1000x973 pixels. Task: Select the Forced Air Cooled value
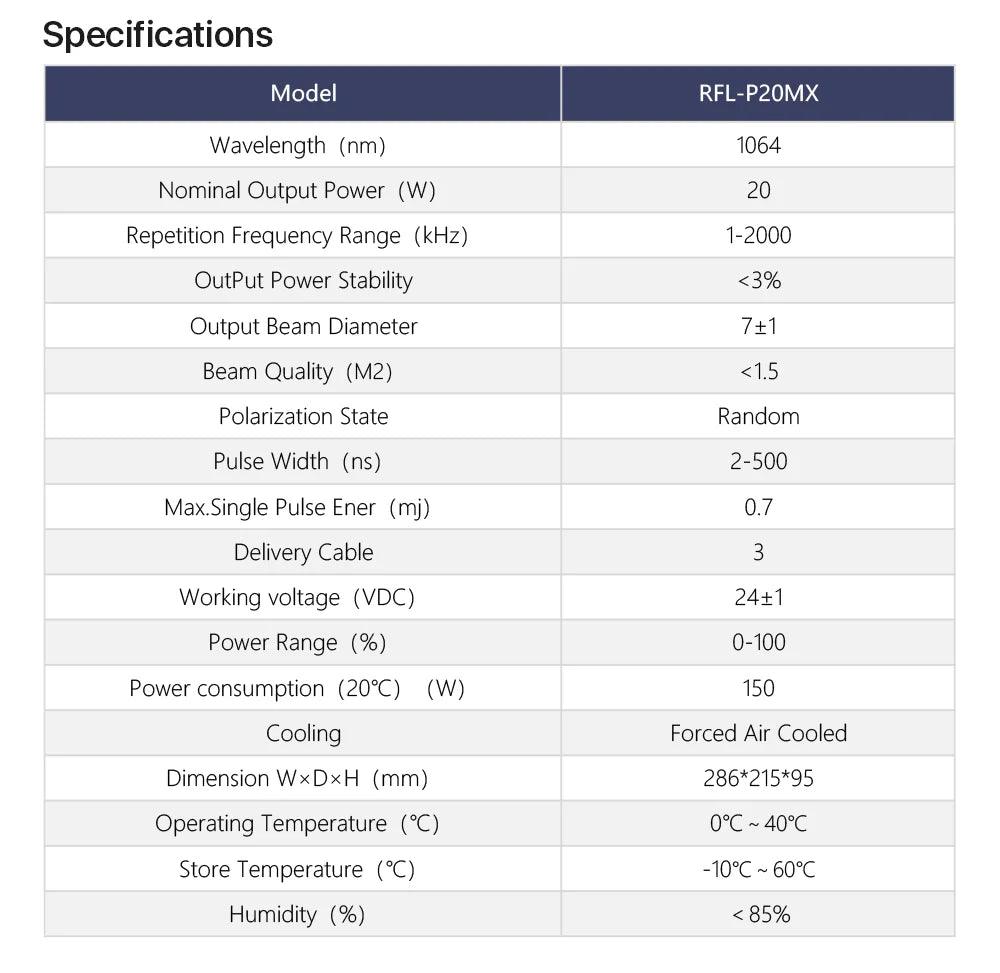click(x=758, y=733)
